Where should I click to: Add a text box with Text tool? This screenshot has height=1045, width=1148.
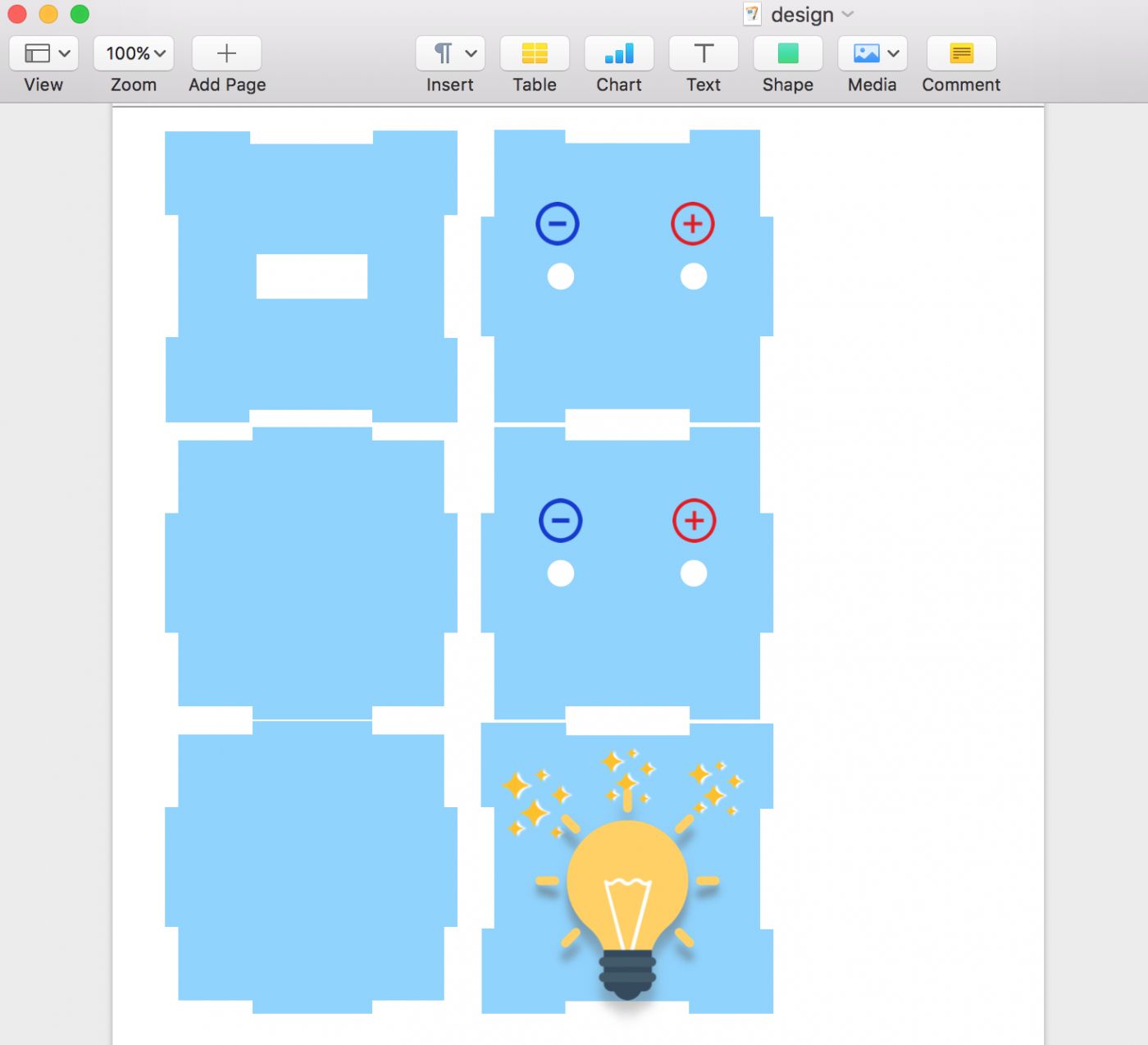click(703, 54)
